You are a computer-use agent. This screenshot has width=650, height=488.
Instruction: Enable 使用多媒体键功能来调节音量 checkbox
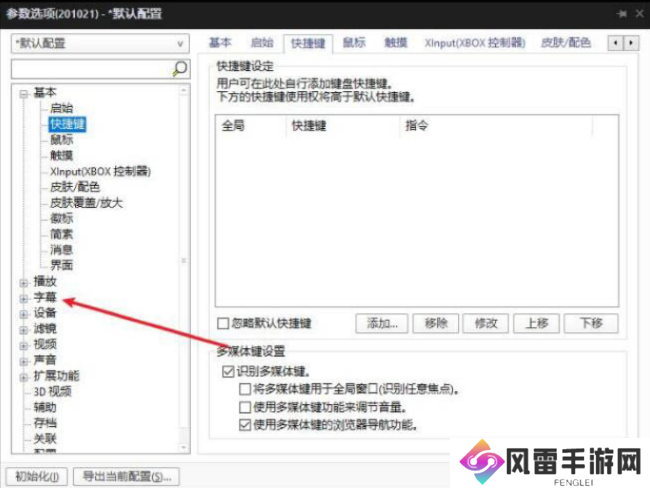coord(245,407)
